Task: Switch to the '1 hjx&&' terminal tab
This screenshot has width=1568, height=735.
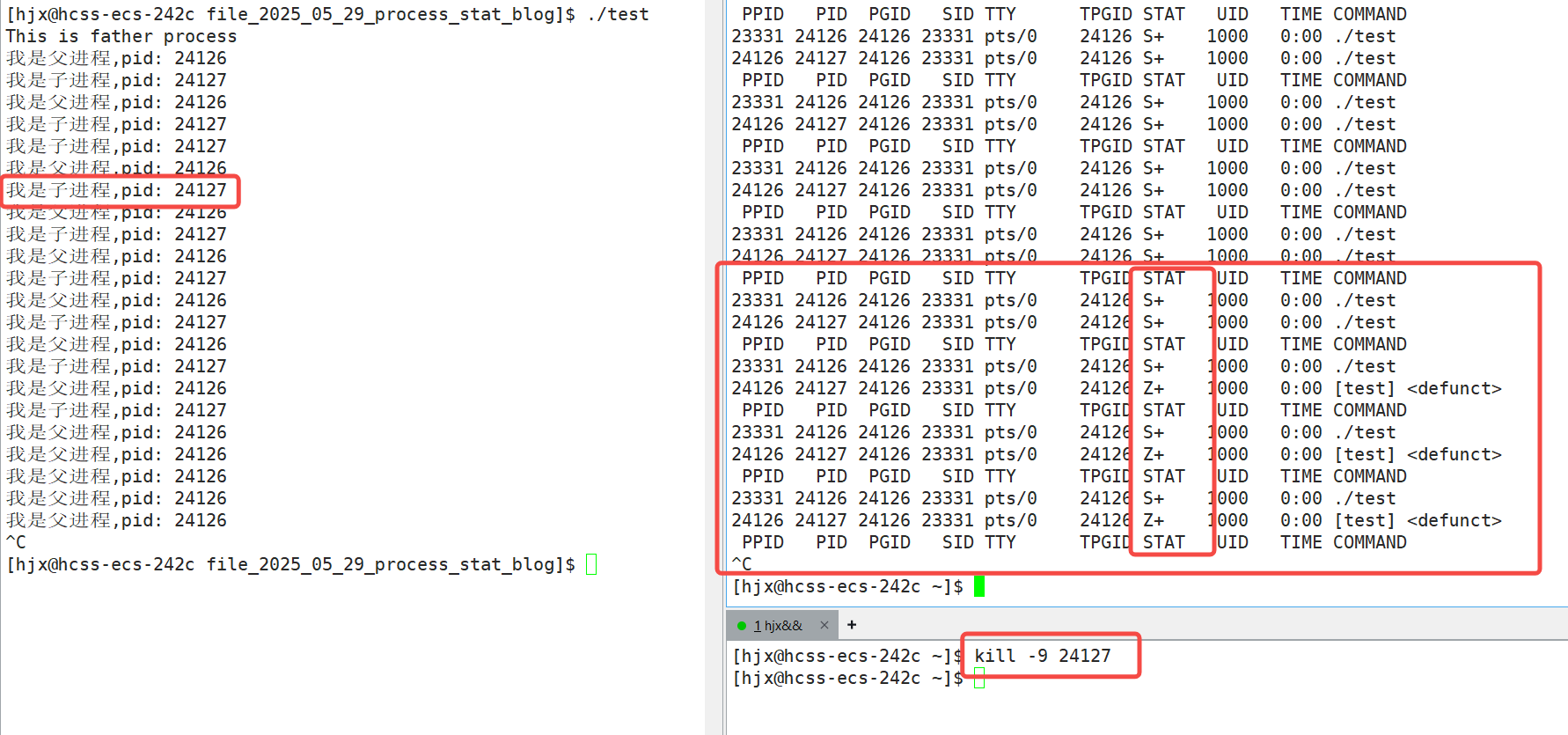Action: (x=778, y=625)
